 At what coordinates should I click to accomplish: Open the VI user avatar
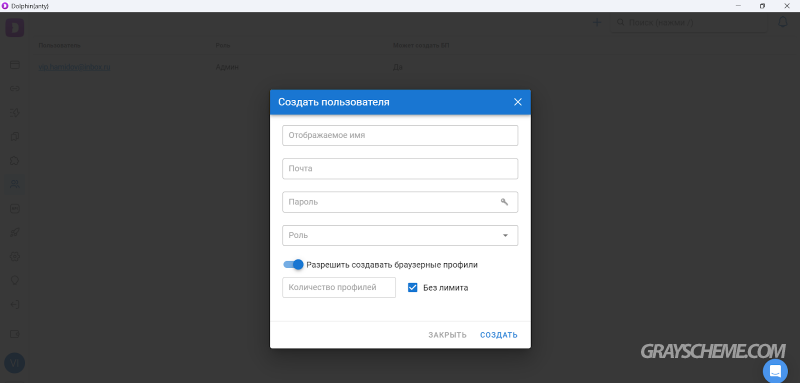(14, 363)
